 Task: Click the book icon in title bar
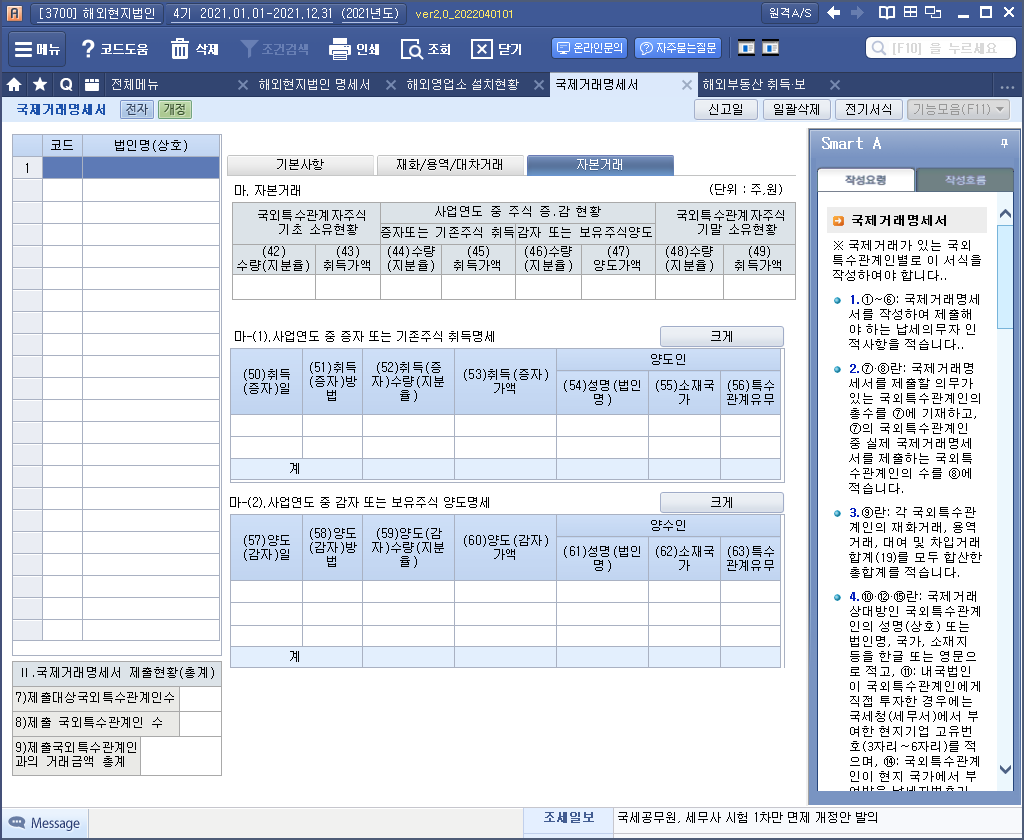[886, 12]
